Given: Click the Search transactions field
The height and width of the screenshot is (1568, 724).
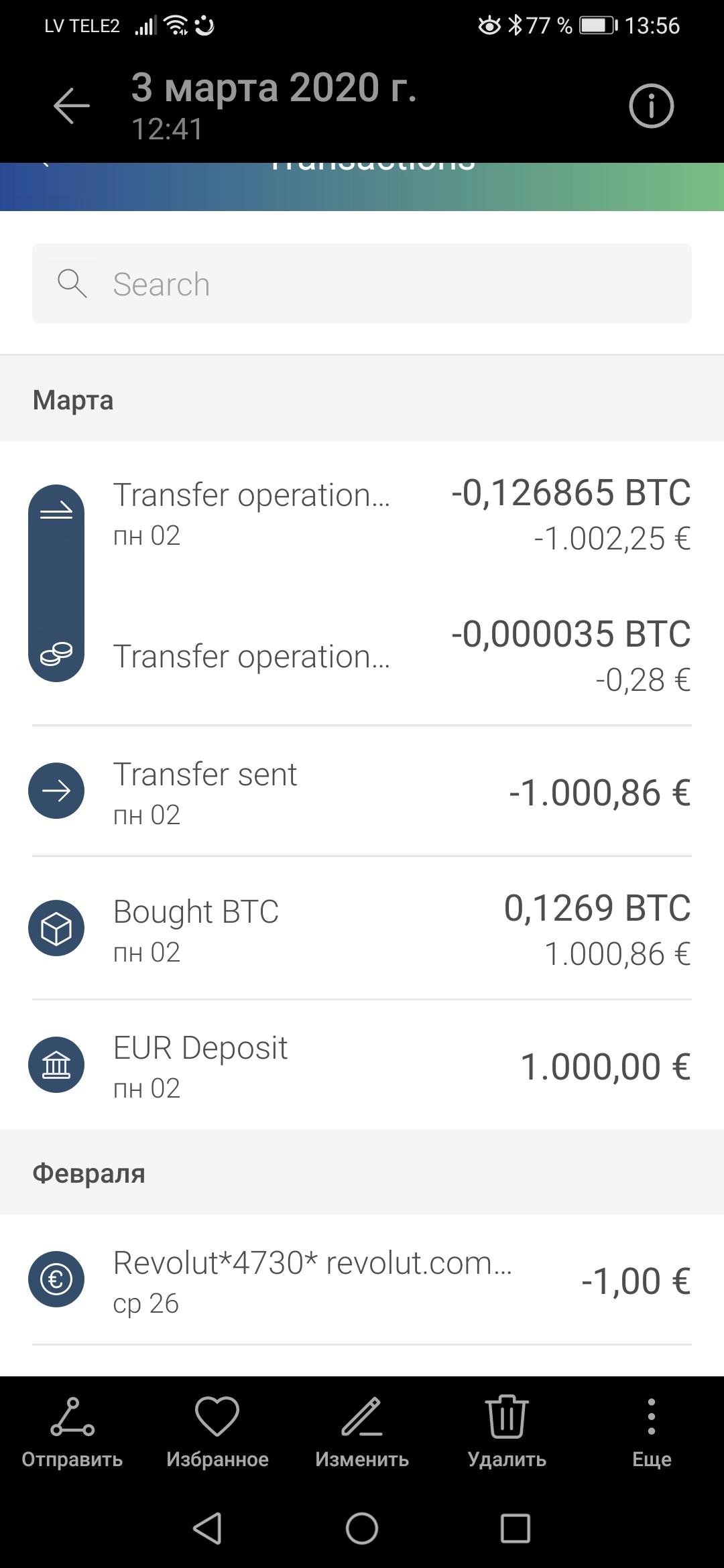Looking at the screenshot, I should click(362, 283).
